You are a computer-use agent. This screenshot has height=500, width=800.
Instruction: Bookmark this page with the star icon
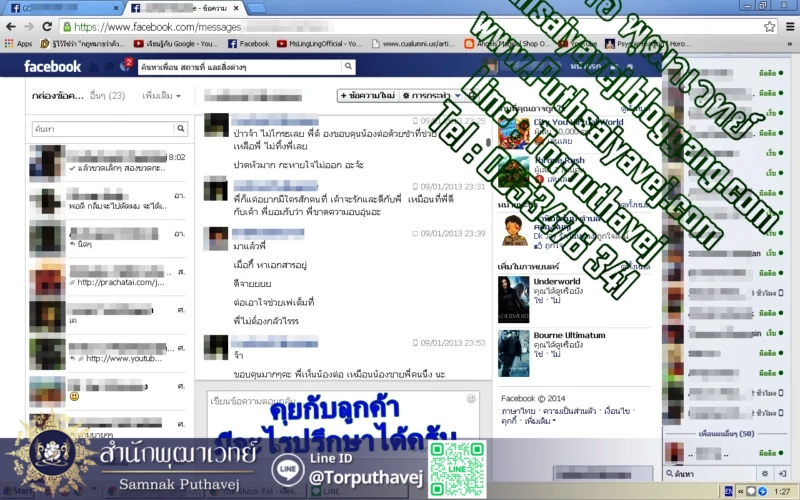[x=769, y=27]
